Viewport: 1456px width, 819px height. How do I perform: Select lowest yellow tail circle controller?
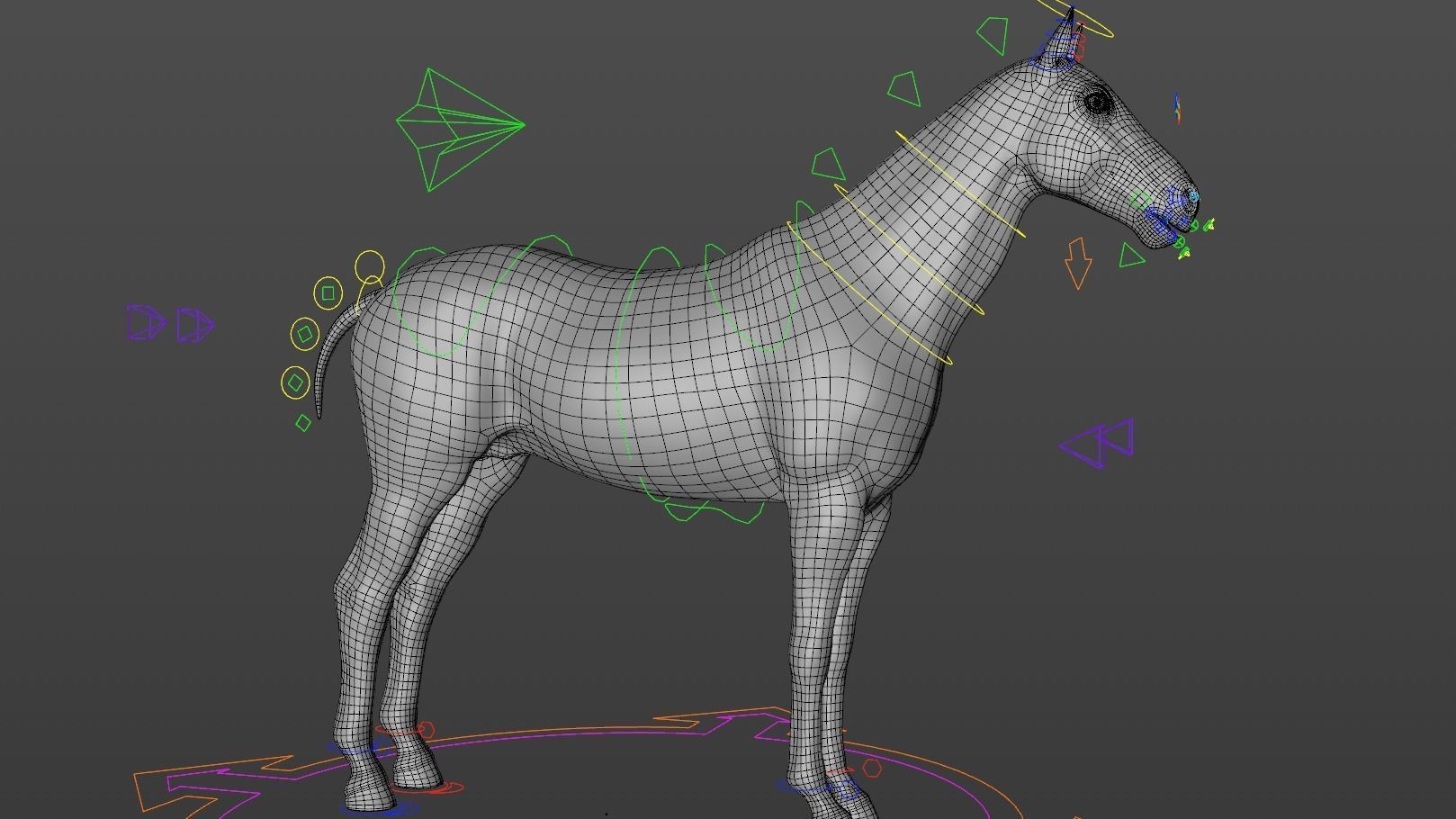[295, 382]
